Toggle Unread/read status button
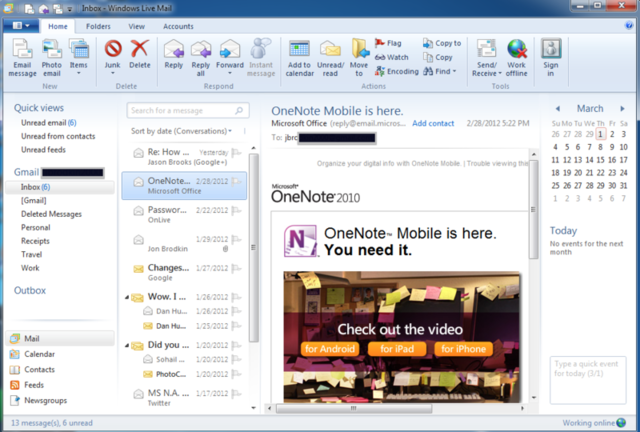Viewport: 640px width, 432px height. pos(331,55)
